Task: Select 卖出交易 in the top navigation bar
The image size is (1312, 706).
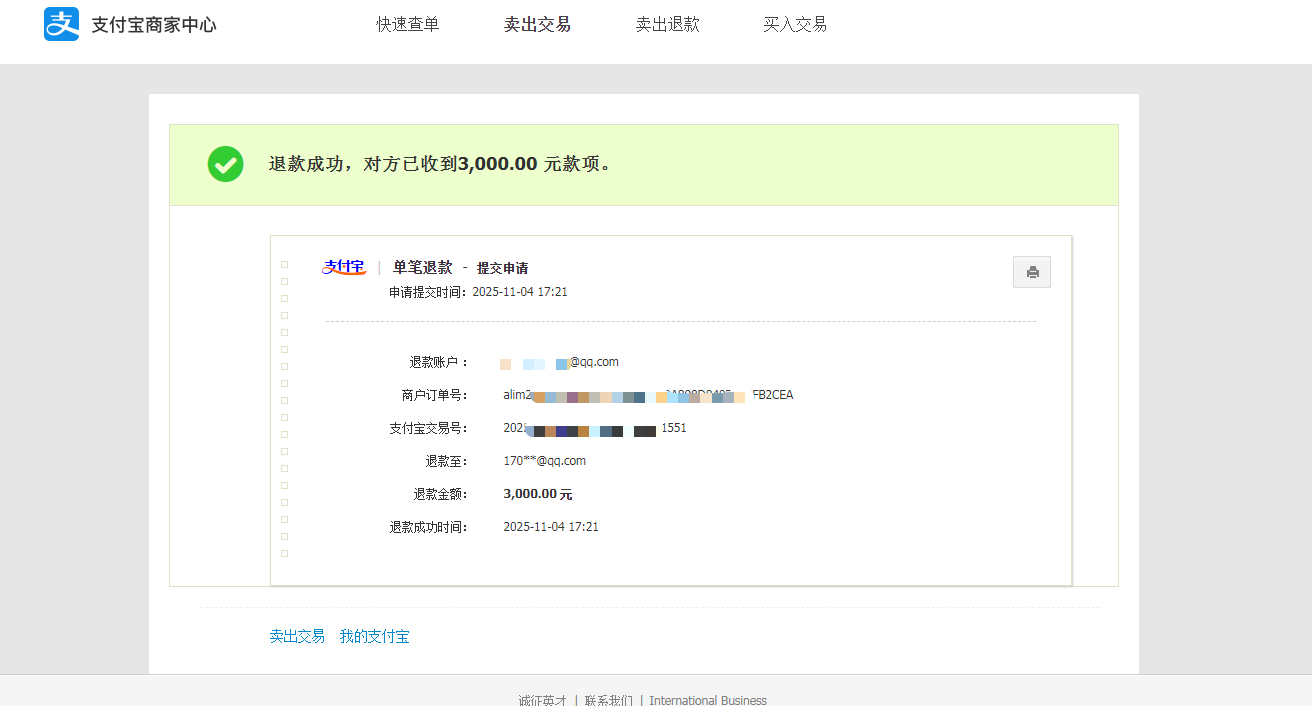Action: (x=537, y=24)
